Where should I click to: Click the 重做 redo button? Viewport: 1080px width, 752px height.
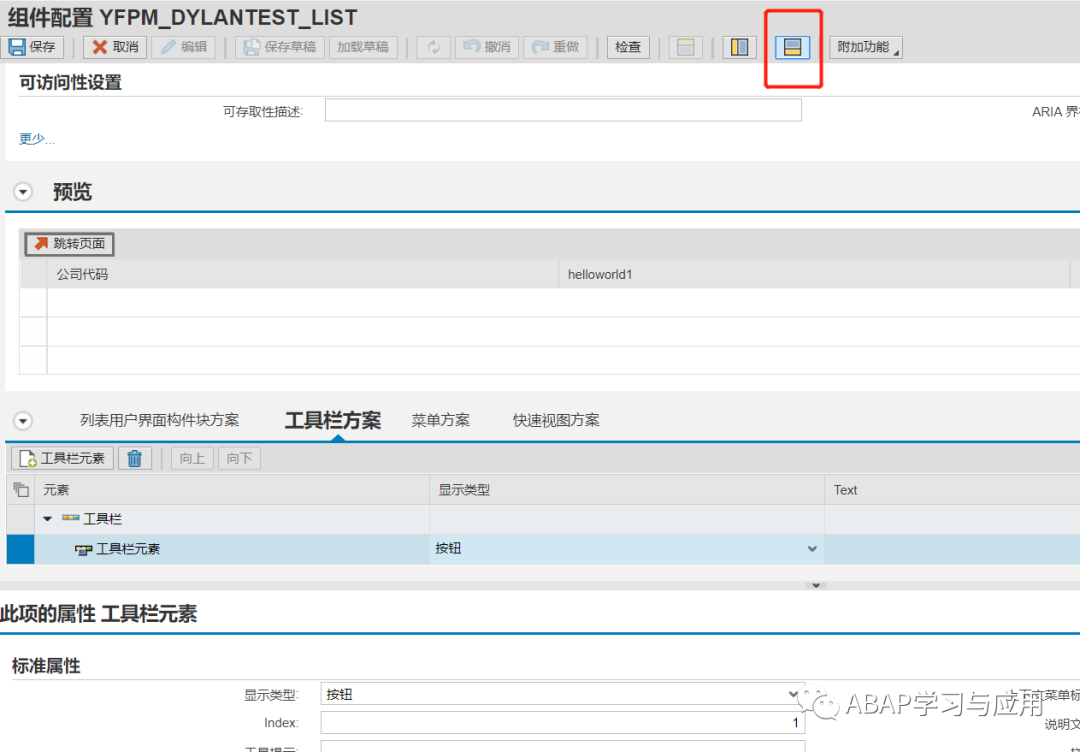[x=555, y=47]
